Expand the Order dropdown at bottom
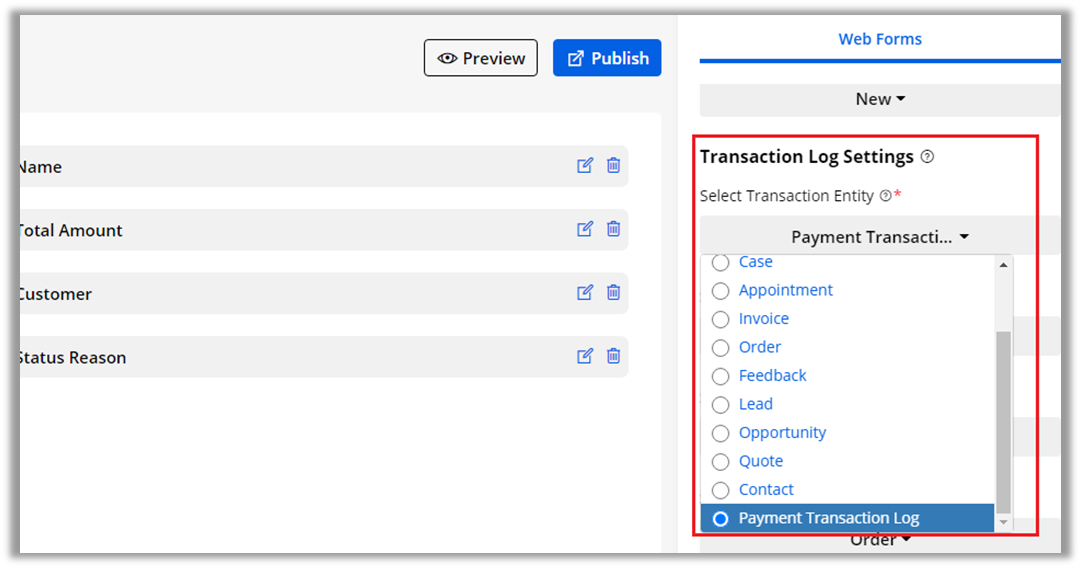This screenshot has height=568, width=1081. 880,540
